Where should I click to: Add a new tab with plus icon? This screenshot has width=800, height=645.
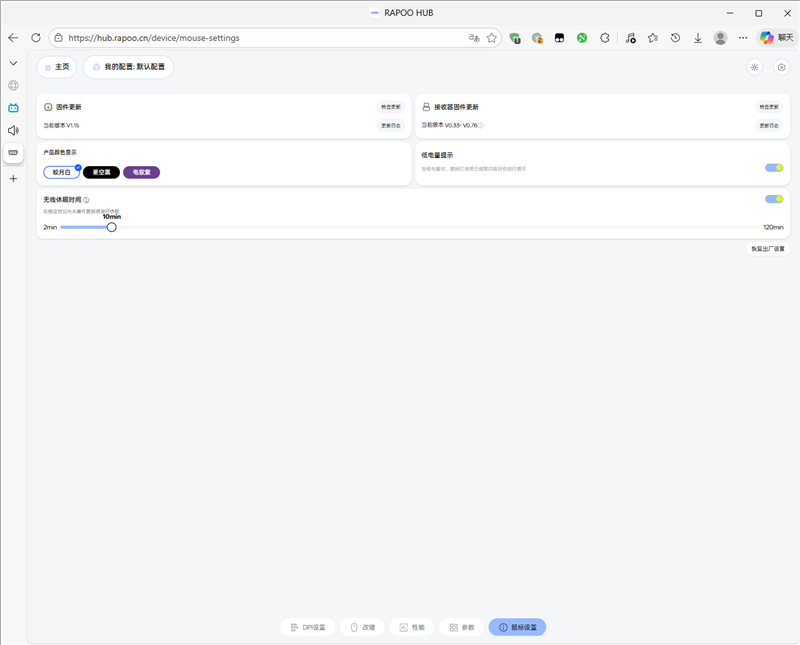point(13,179)
